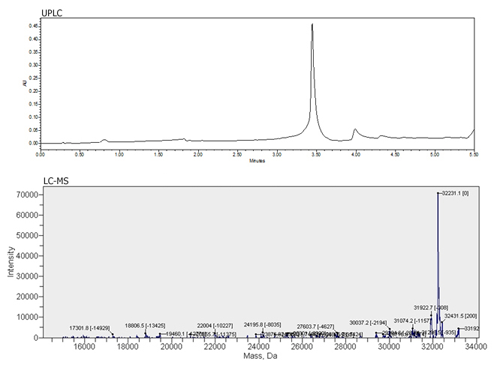This screenshot has height=366, width=500.
Task: Click the 34000 mass axis tick label
Action: tap(476, 346)
